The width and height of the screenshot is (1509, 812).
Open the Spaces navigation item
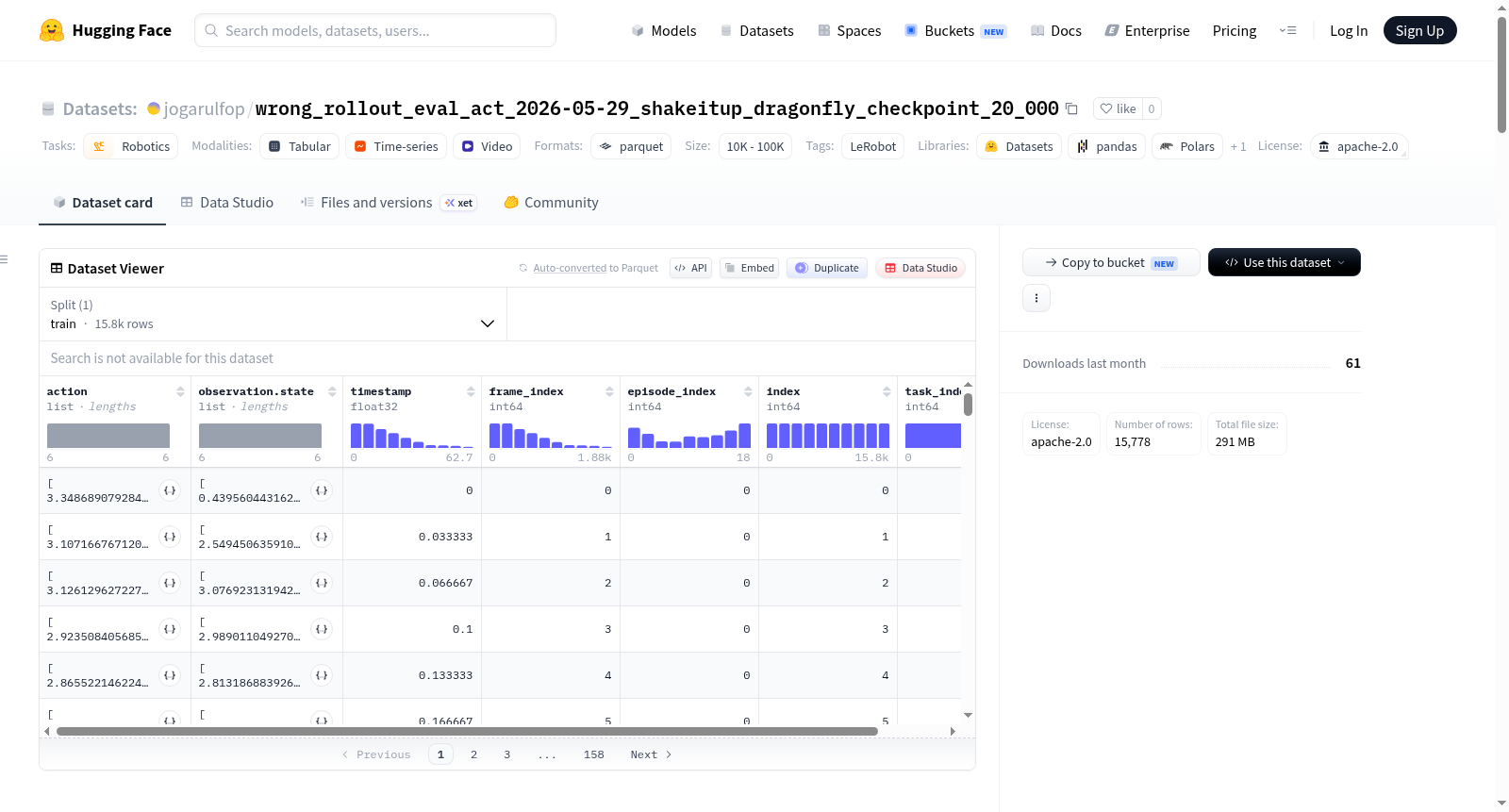[850, 30]
